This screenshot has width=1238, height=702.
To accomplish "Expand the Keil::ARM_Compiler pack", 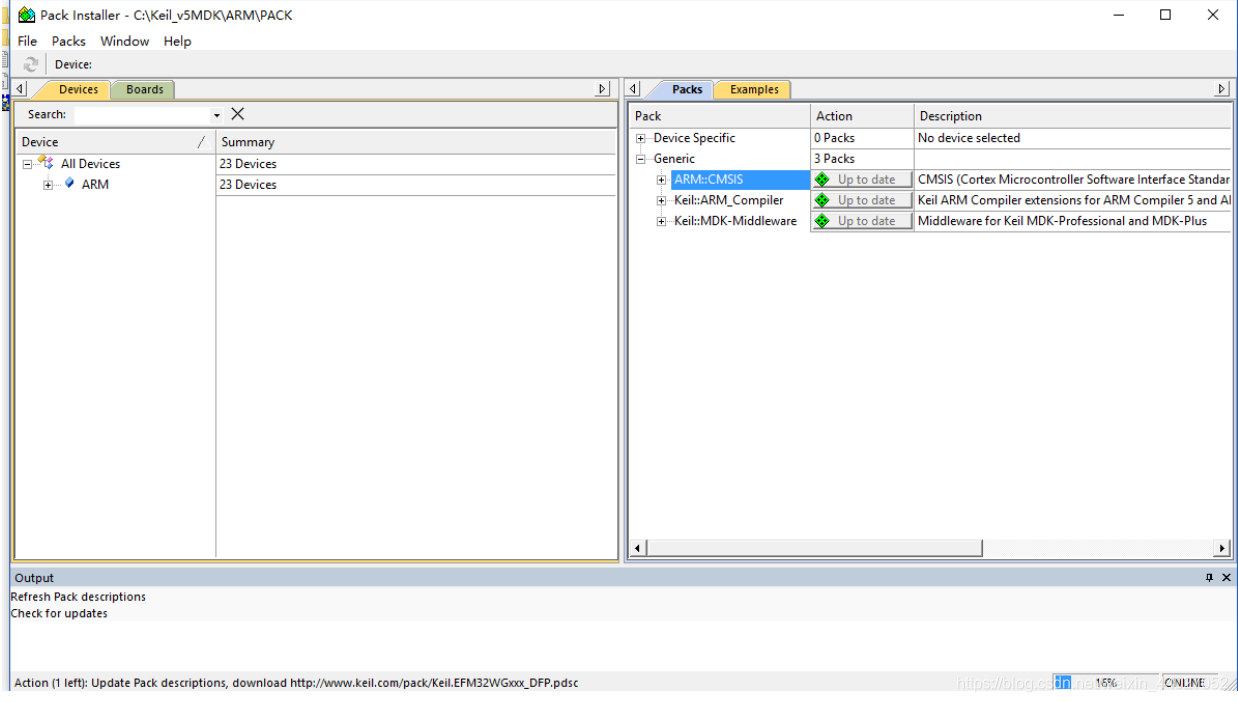I will point(661,201).
